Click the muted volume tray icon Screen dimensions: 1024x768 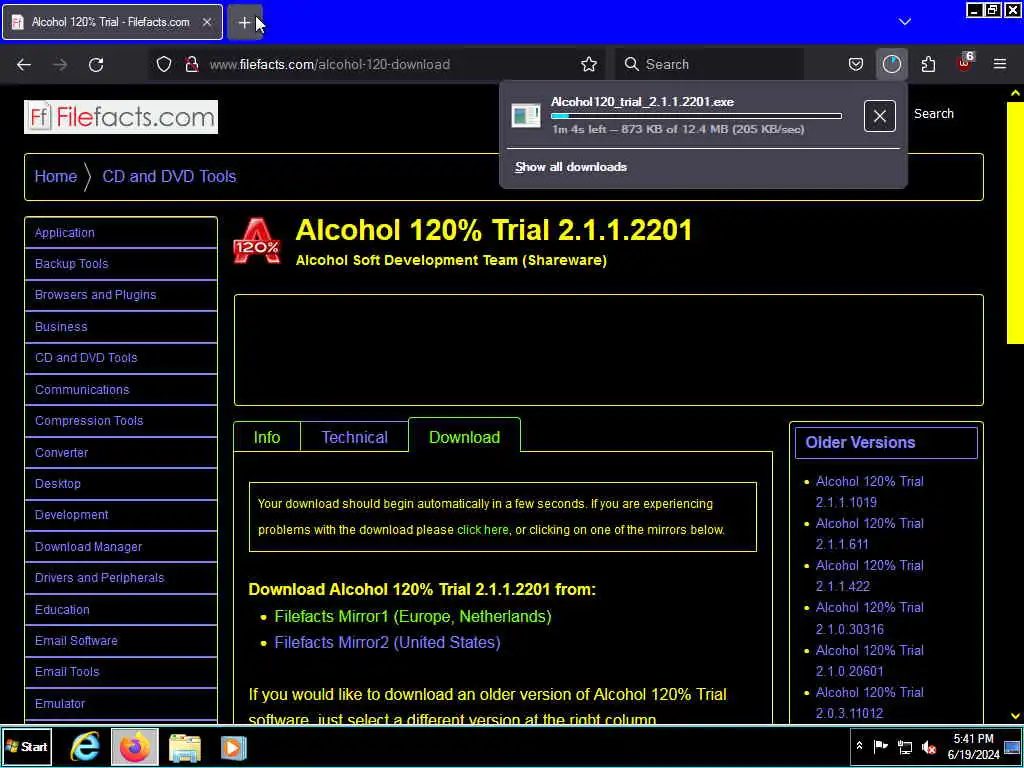[x=928, y=746]
